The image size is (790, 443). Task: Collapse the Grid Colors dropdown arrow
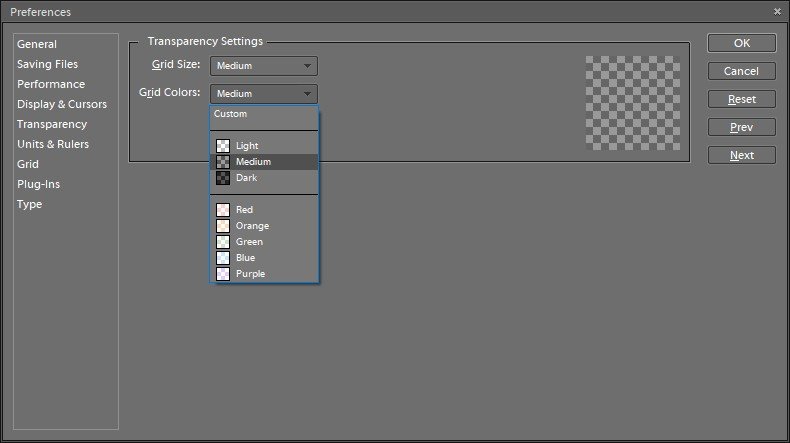point(307,94)
